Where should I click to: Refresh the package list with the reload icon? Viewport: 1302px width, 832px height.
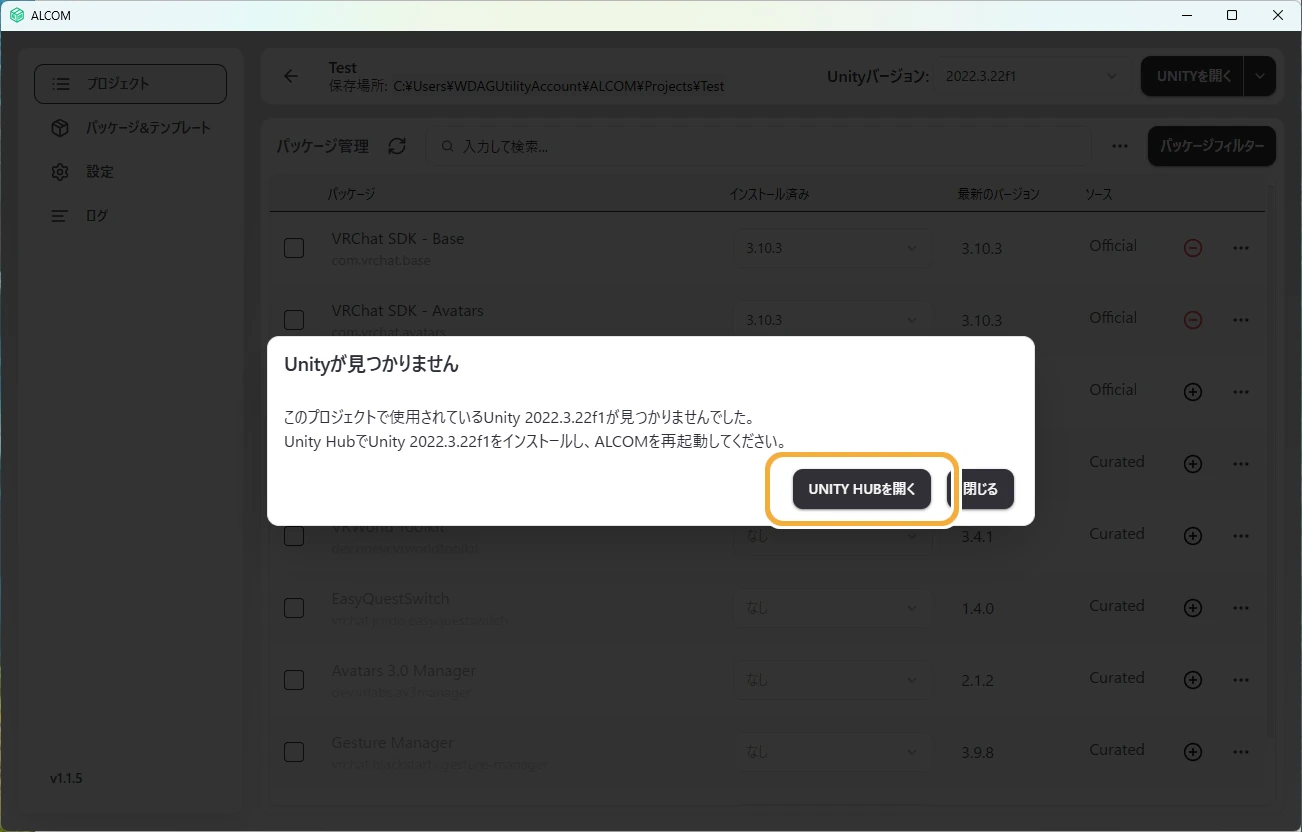(397, 146)
